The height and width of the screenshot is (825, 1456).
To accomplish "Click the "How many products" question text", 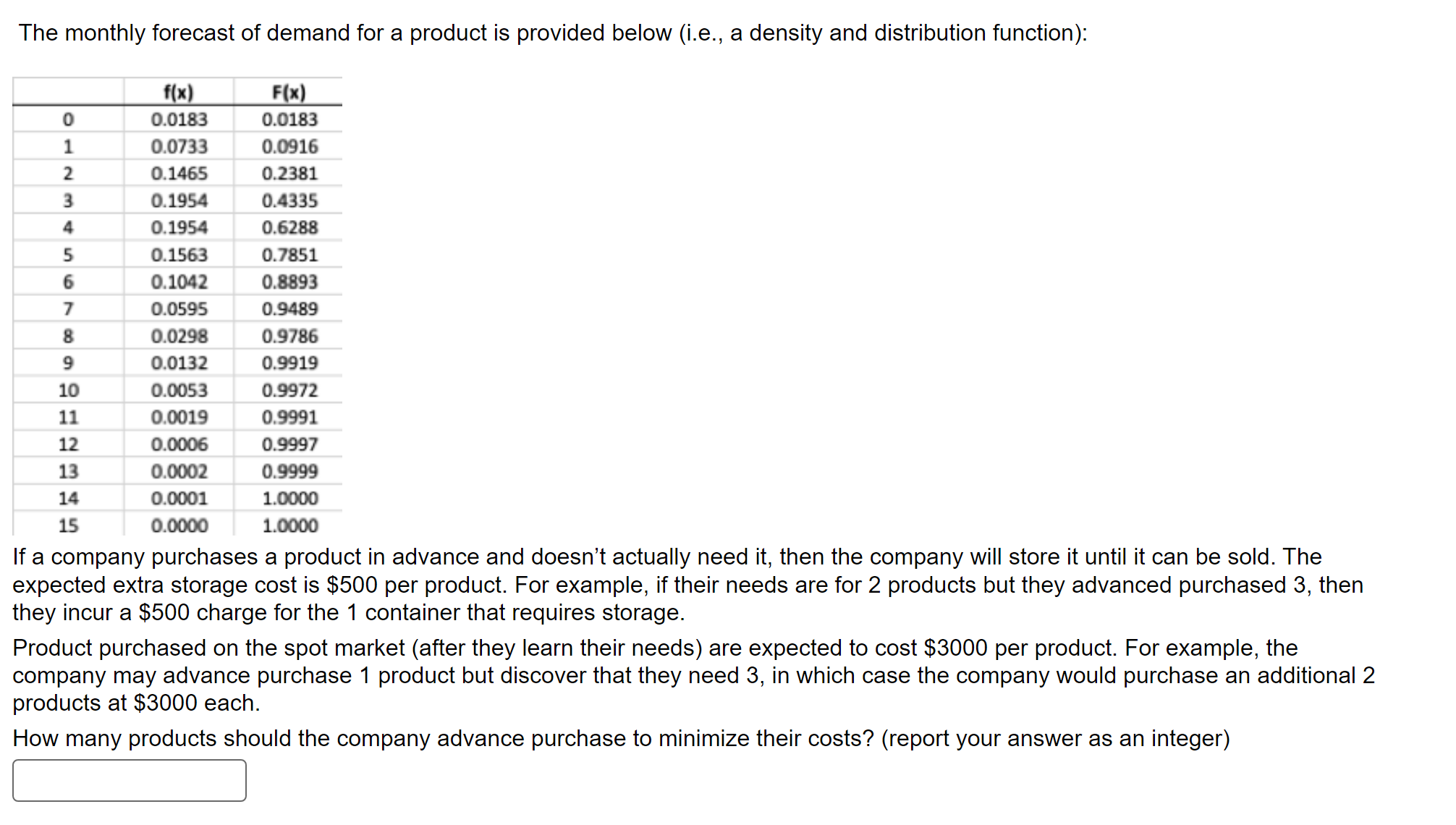I will pyautogui.click(x=621, y=739).
